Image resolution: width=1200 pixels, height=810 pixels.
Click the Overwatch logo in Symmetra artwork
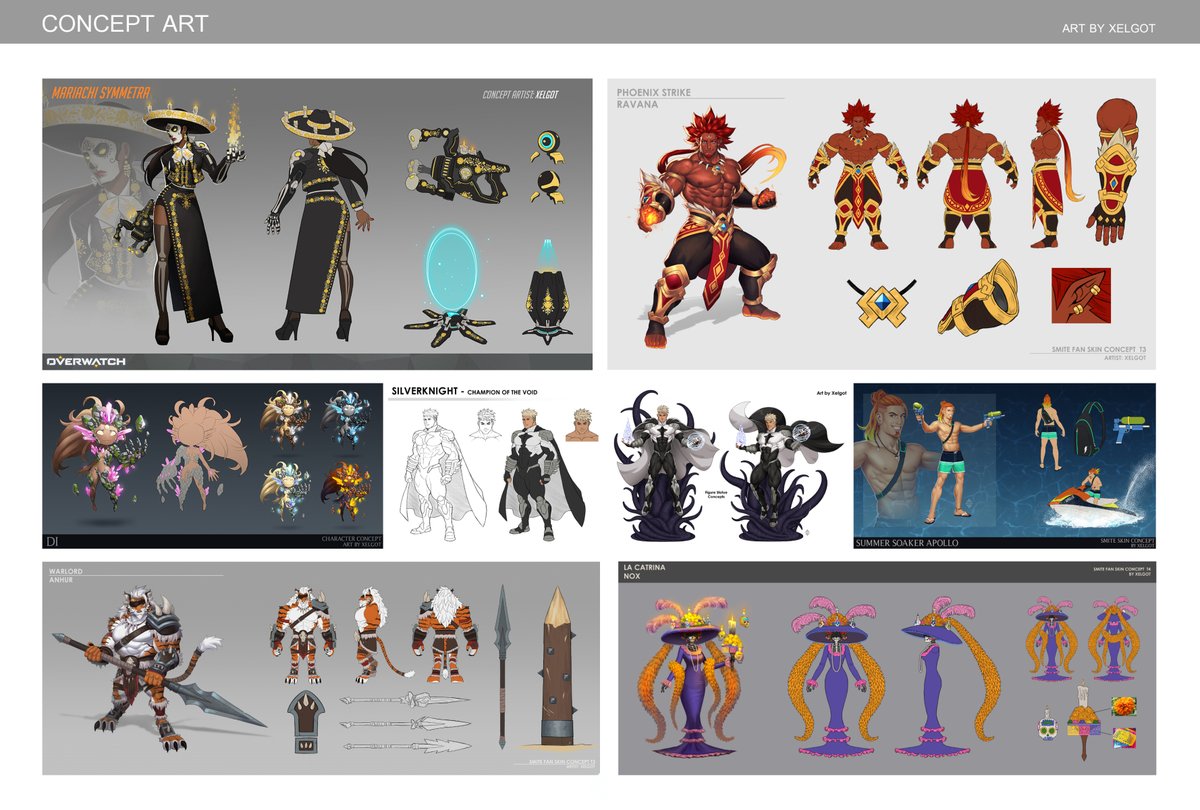tap(86, 360)
